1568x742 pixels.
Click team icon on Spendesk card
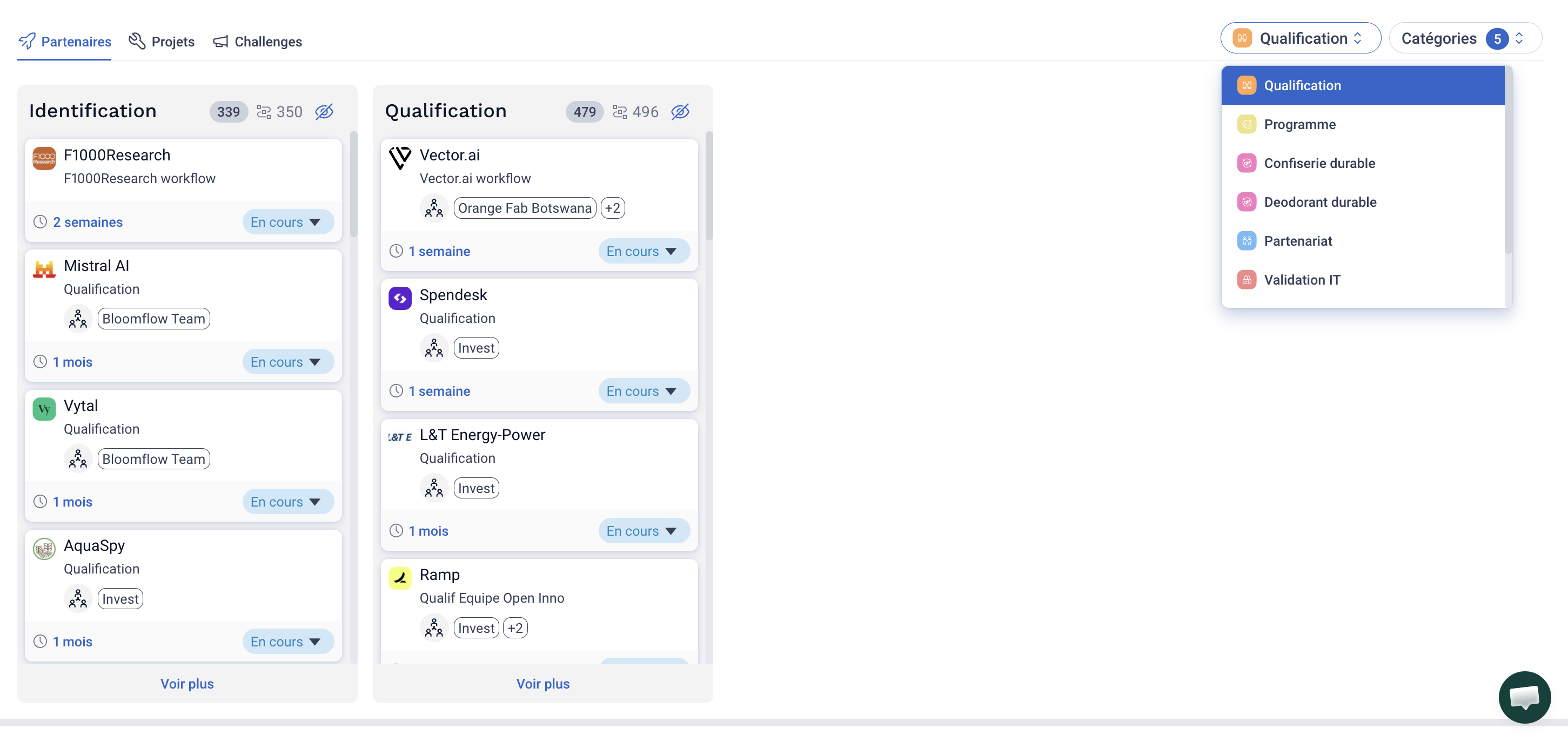coord(434,348)
